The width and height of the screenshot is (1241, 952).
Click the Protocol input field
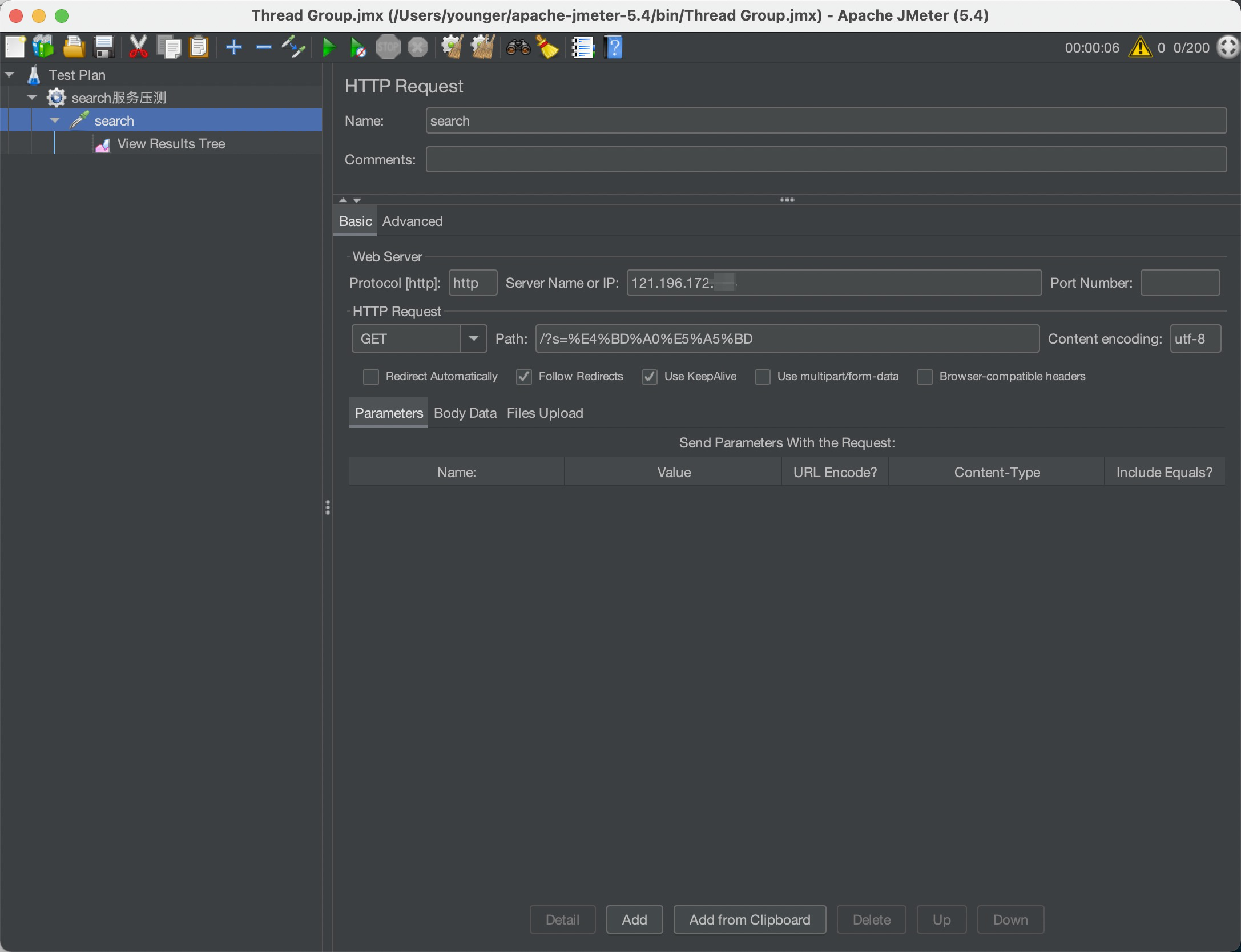click(x=473, y=283)
